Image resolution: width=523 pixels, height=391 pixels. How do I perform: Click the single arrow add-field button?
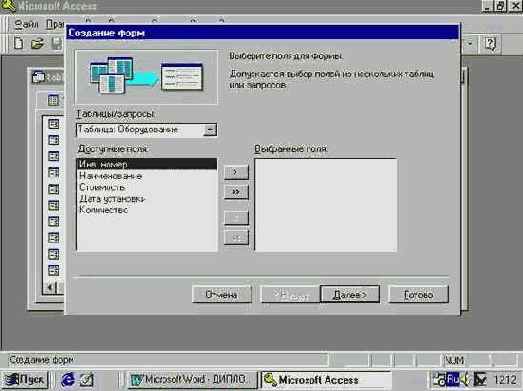(x=236, y=172)
